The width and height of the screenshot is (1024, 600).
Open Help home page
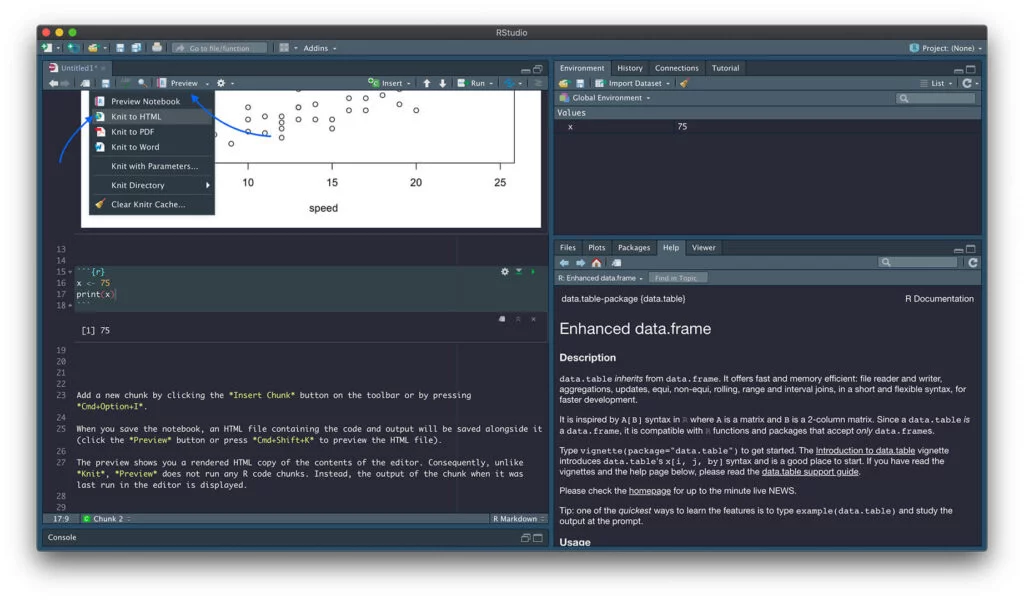coord(596,262)
